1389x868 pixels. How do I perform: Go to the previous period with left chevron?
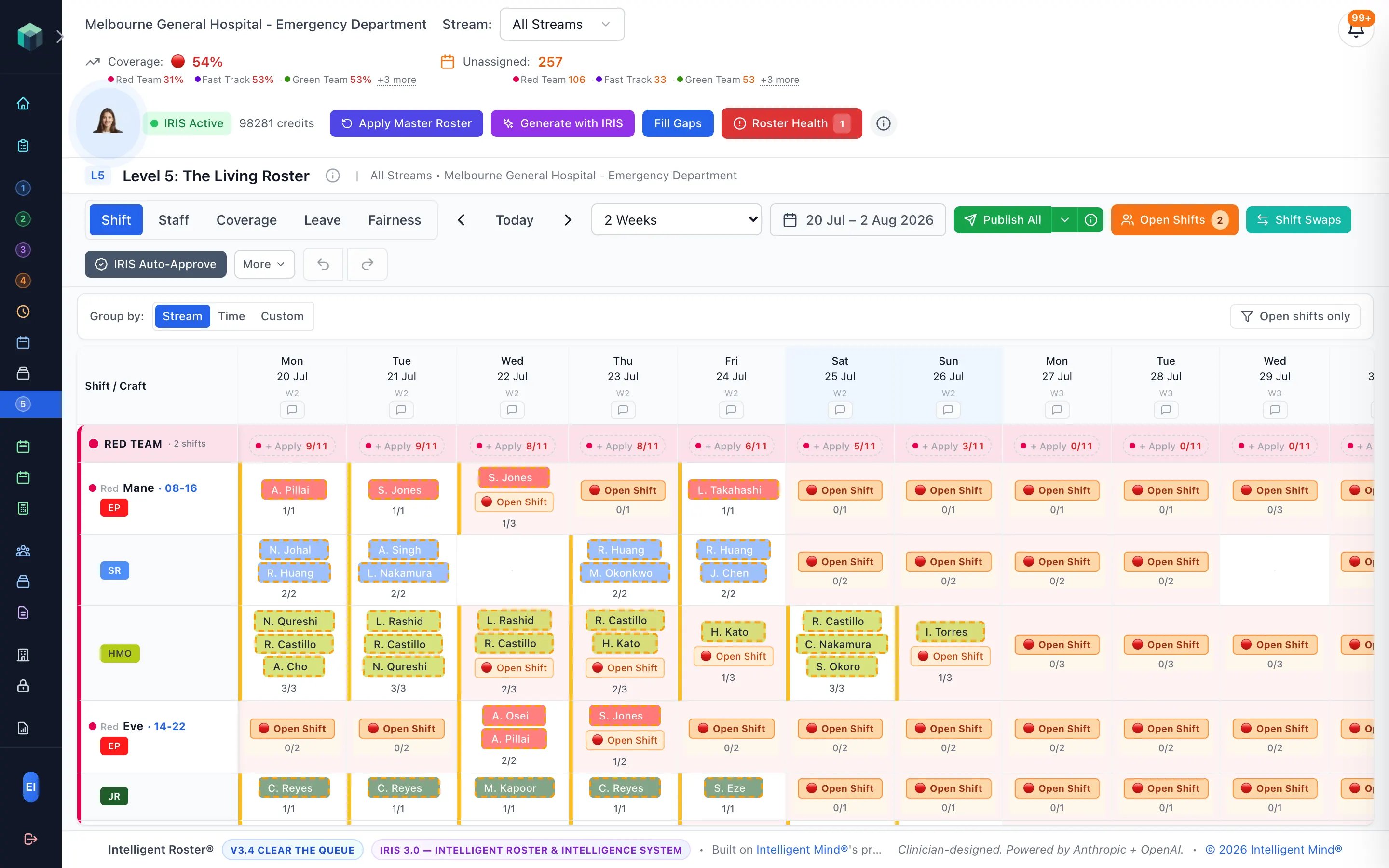461,220
